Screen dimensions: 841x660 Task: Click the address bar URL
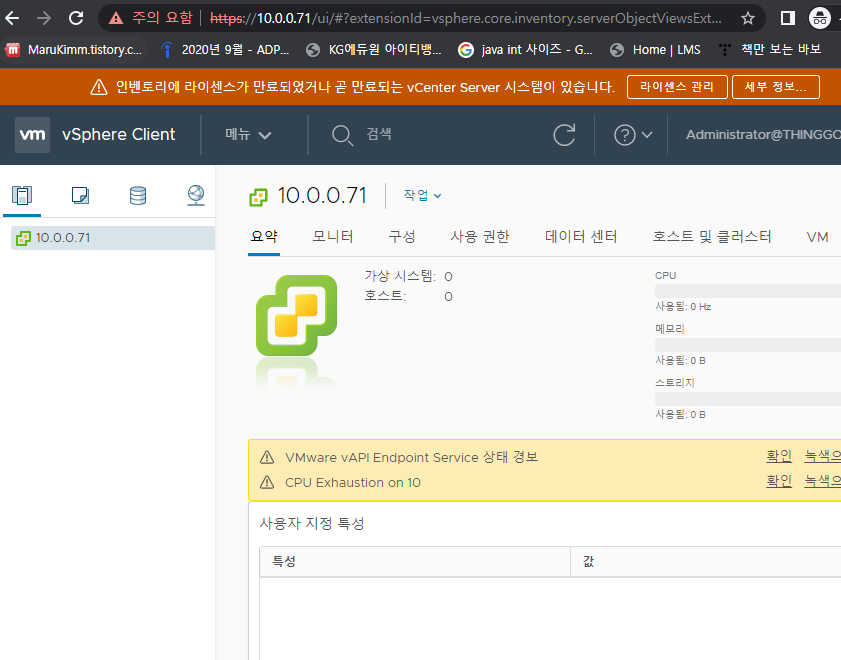(x=466, y=18)
